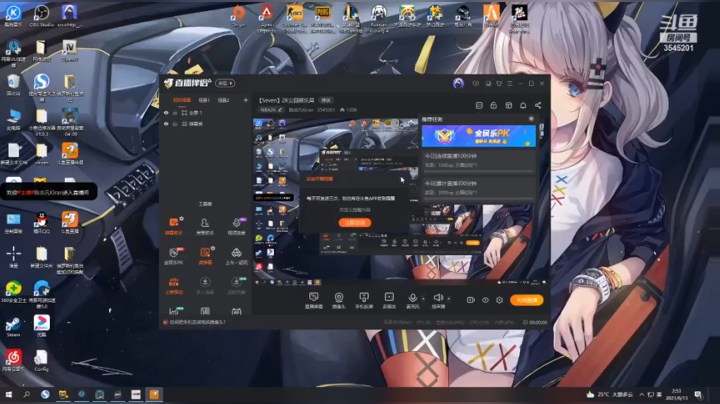Mute the microphone icon in bottom toolbar
The height and width of the screenshot is (404, 720).
pos(413,298)
